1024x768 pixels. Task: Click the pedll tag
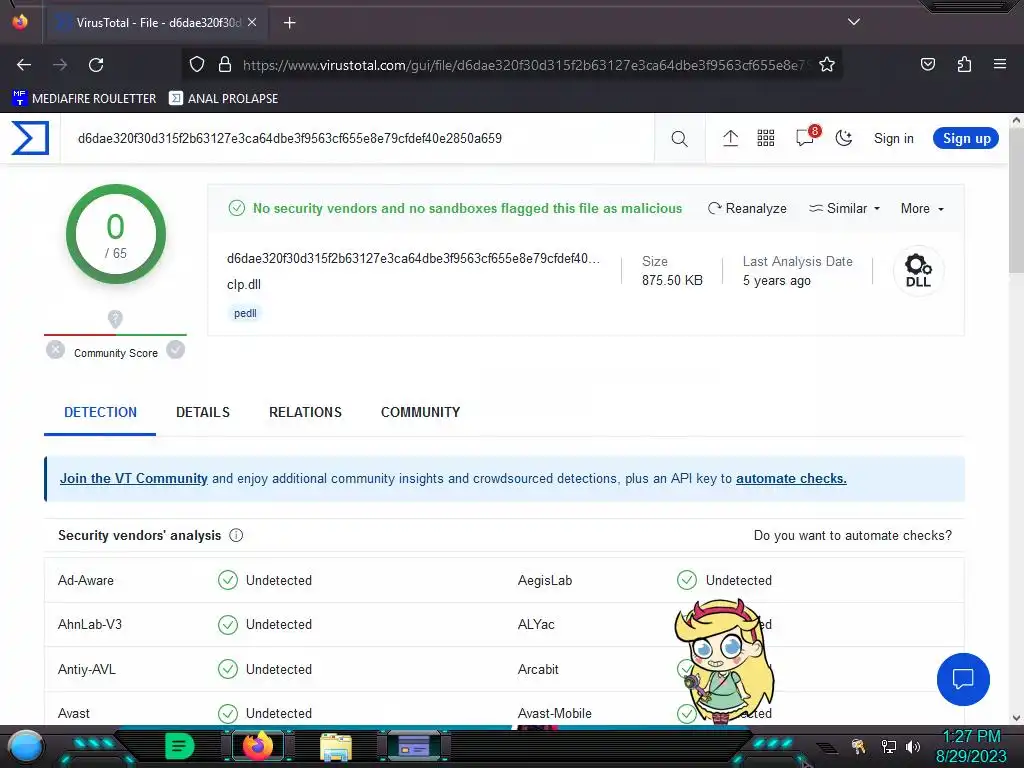[x=245, y=313]
